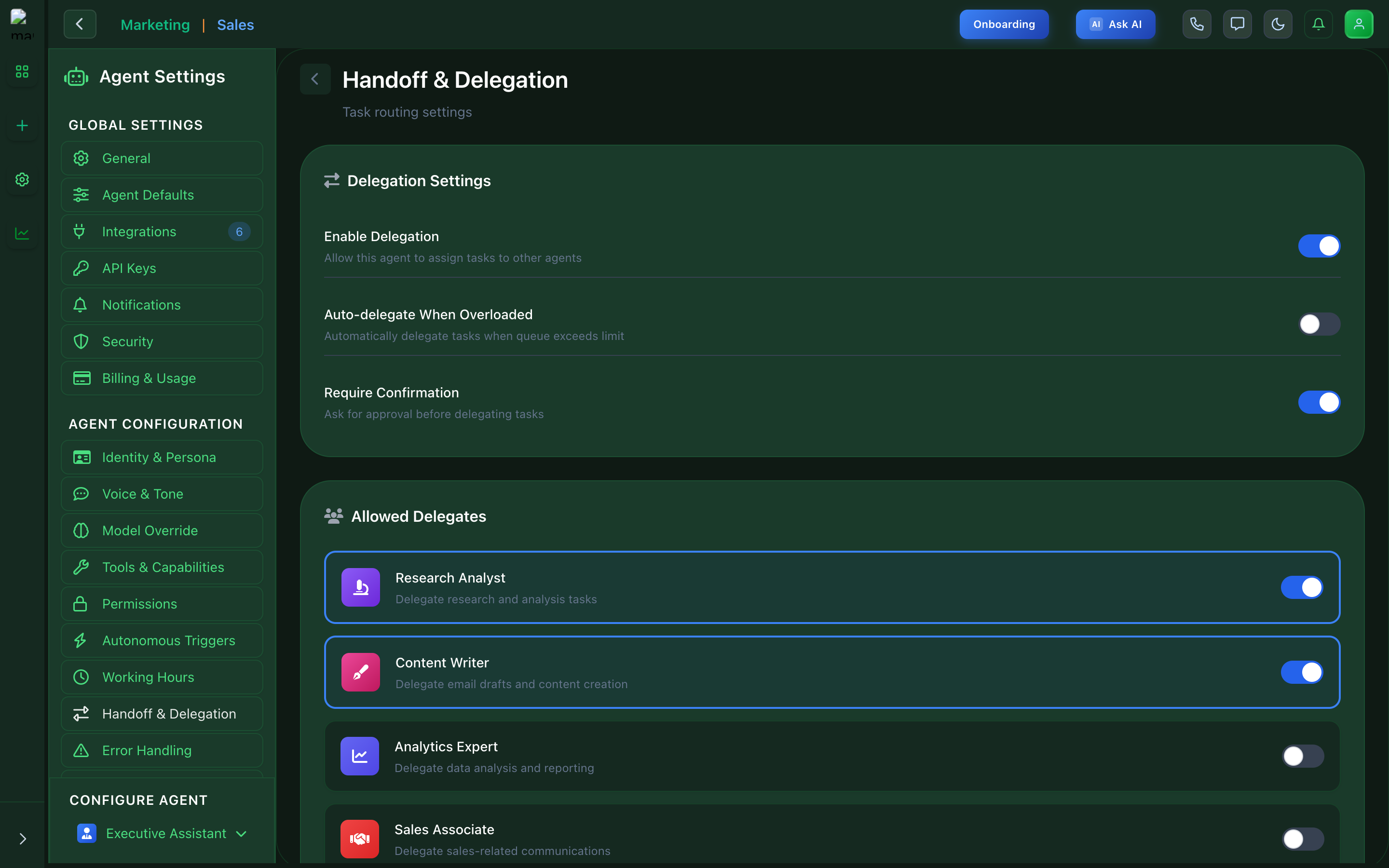Image resolution: width=1389 pixels, height=868 pixels.
Task: Click top bar back chevron button
Action: (80, 24)
